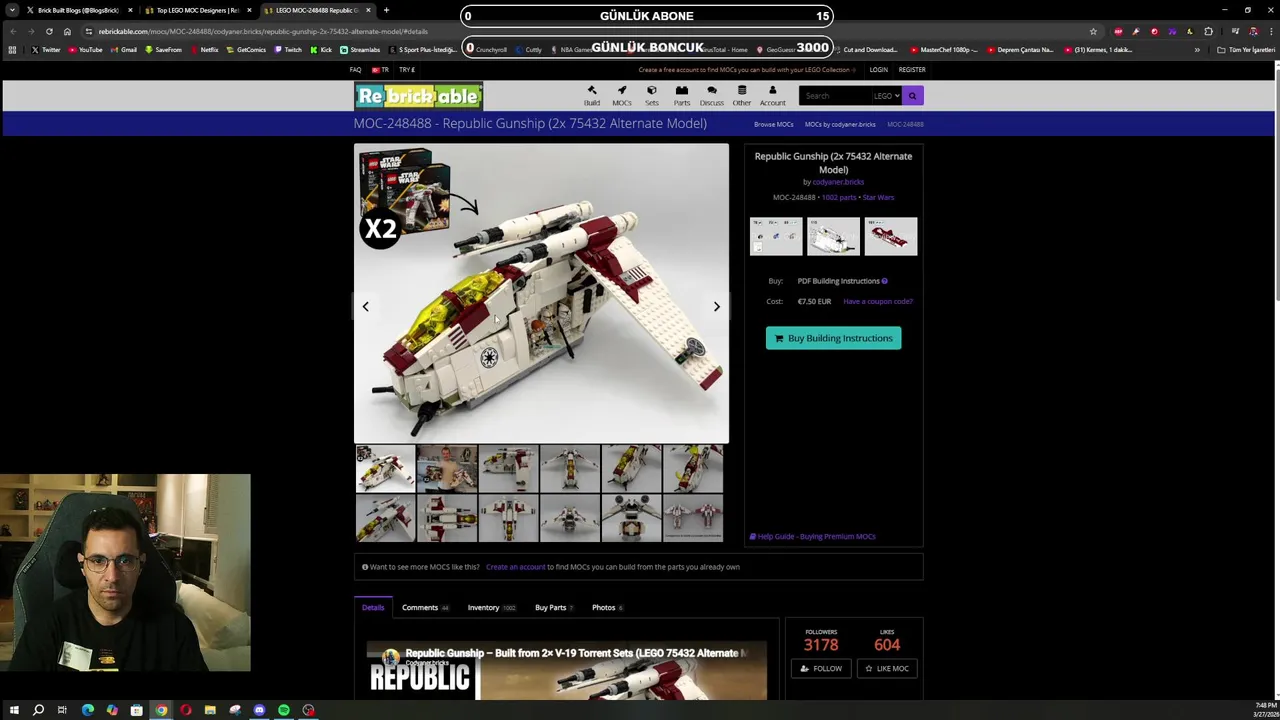Switch to the Inventory tab
Image resolution: width=1280 pixels, height=720 pixels.
pyautogui.click(x=491, y=607)
